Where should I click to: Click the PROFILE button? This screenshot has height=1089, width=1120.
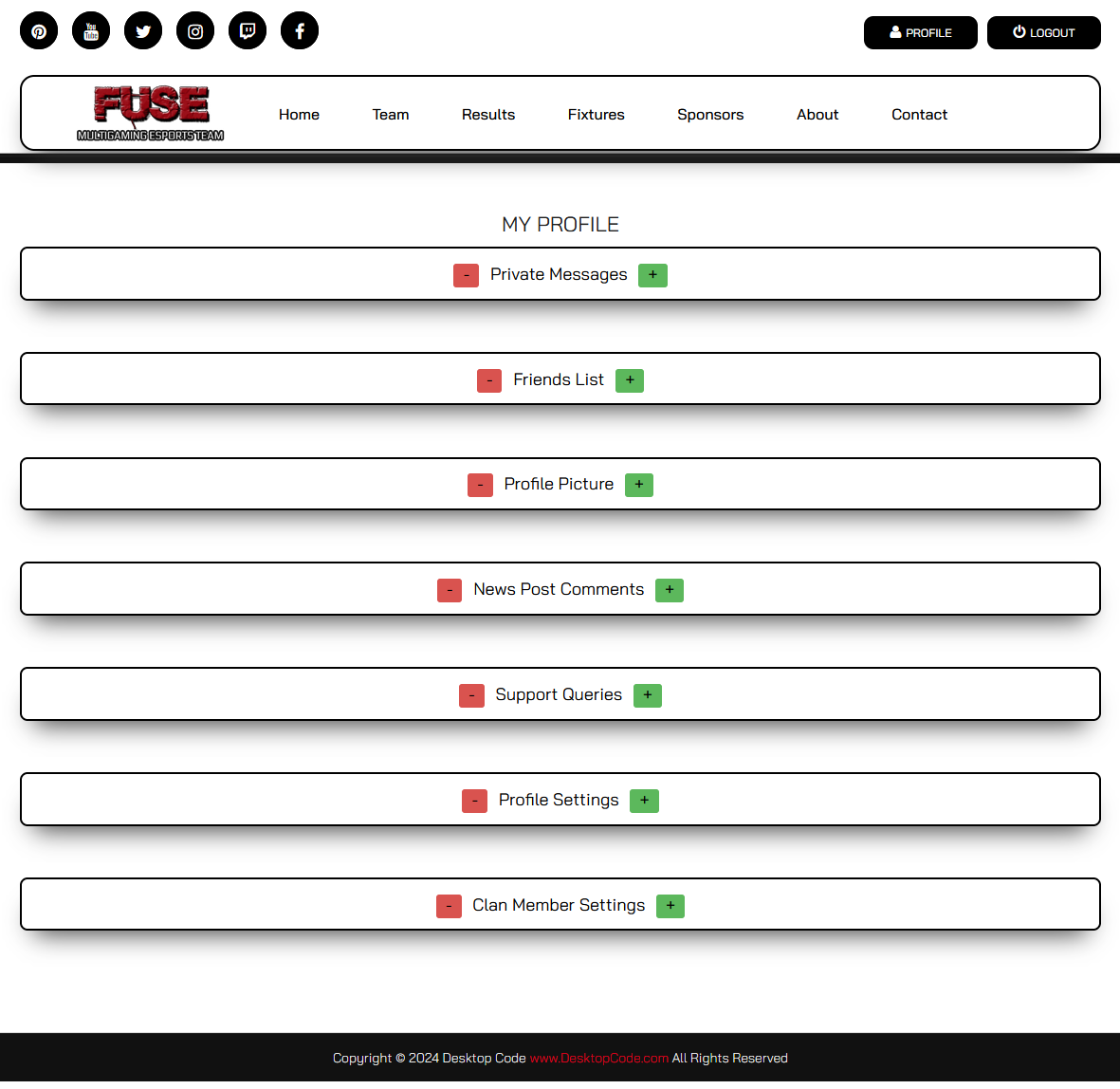click(x=920, y=32)
